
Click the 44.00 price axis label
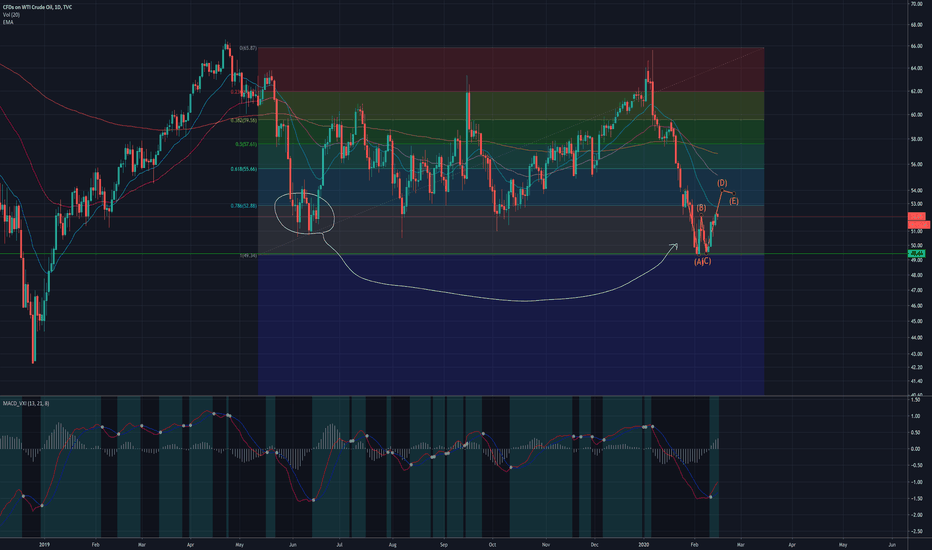point(916,338)
